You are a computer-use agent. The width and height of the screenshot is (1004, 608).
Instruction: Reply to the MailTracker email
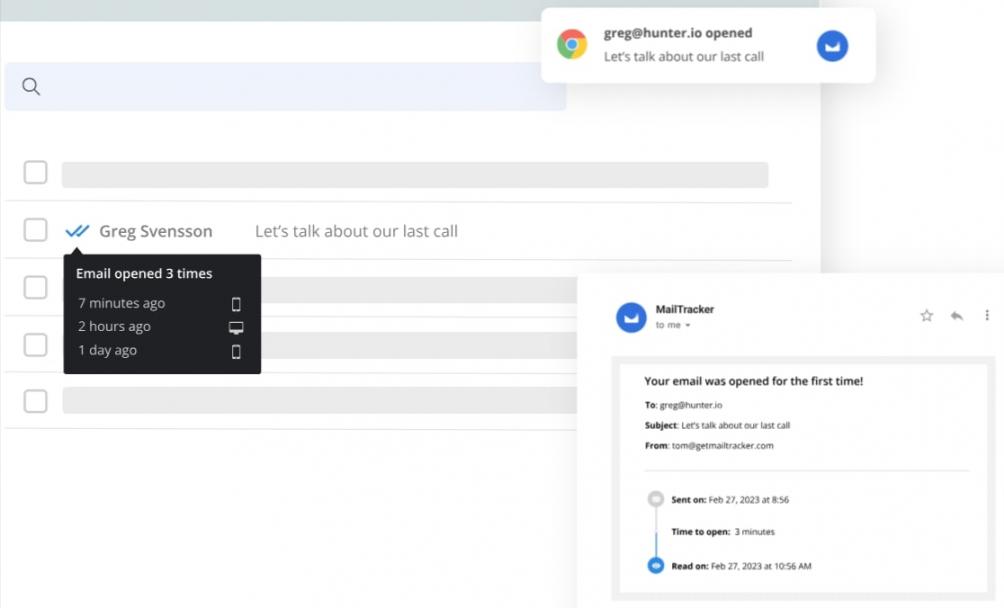tap(957, 316)
